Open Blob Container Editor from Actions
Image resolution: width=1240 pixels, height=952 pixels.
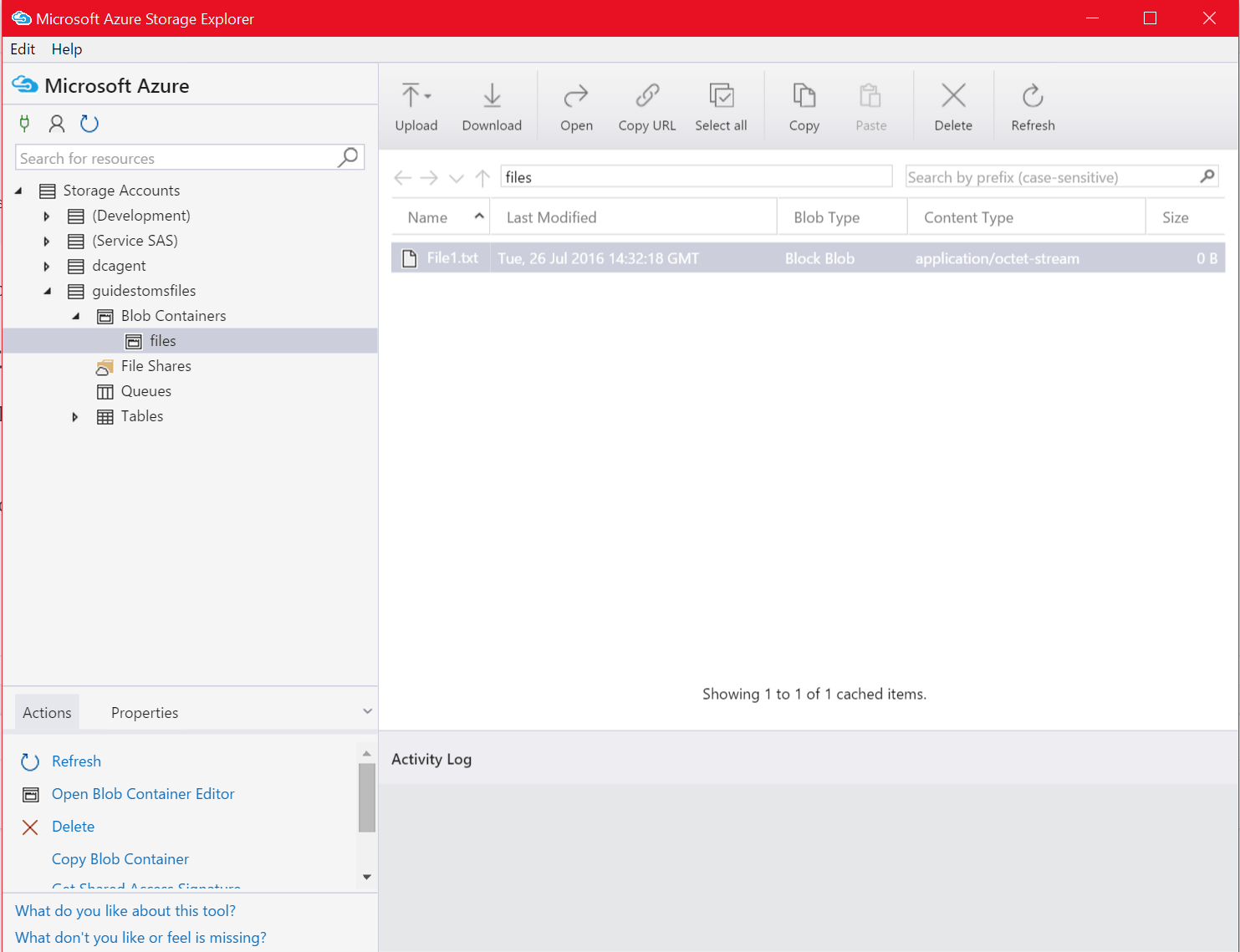[x=142, y=793]
